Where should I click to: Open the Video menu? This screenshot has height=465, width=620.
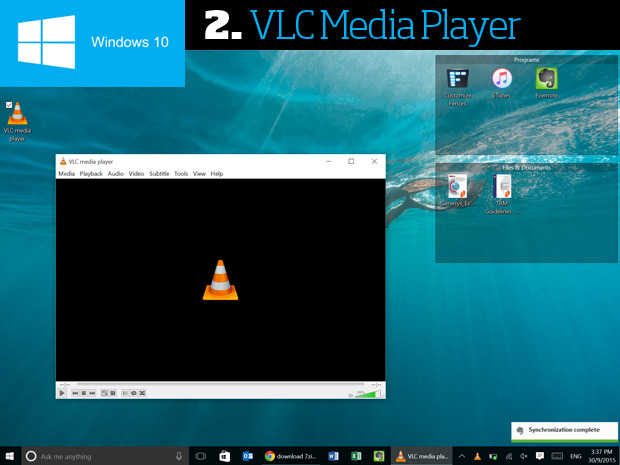(136, 174)
